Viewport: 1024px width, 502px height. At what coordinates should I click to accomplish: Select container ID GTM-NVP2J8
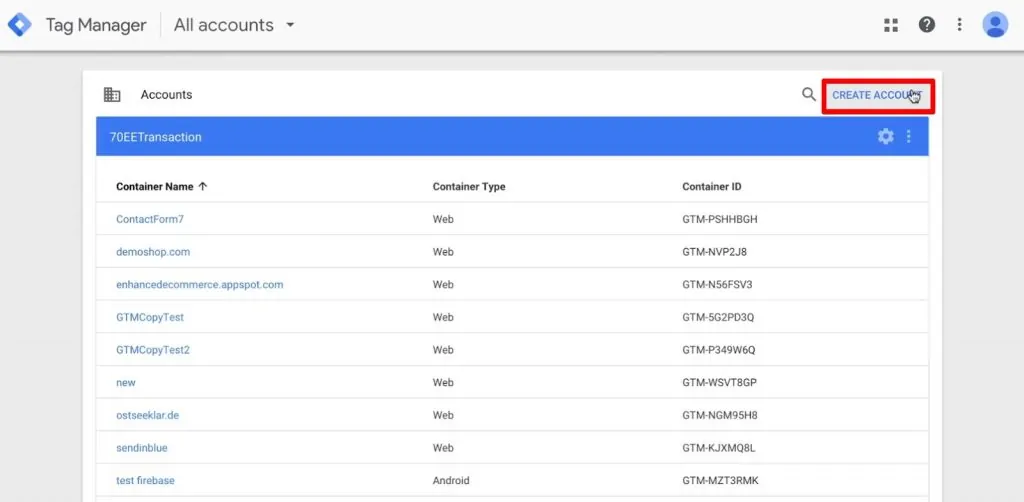tap(714, 252)
